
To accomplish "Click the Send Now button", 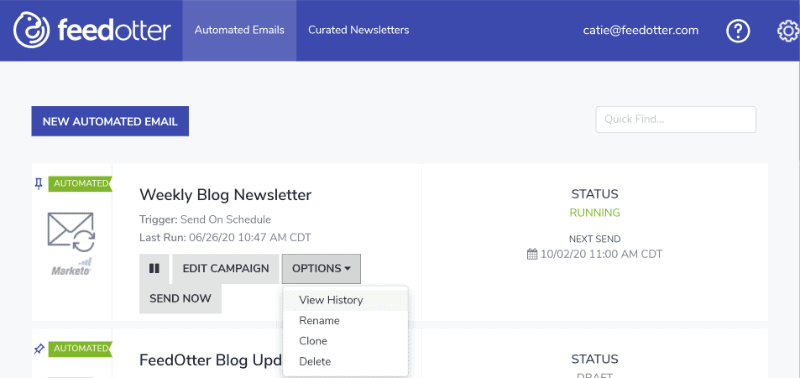I will [180, 298].
